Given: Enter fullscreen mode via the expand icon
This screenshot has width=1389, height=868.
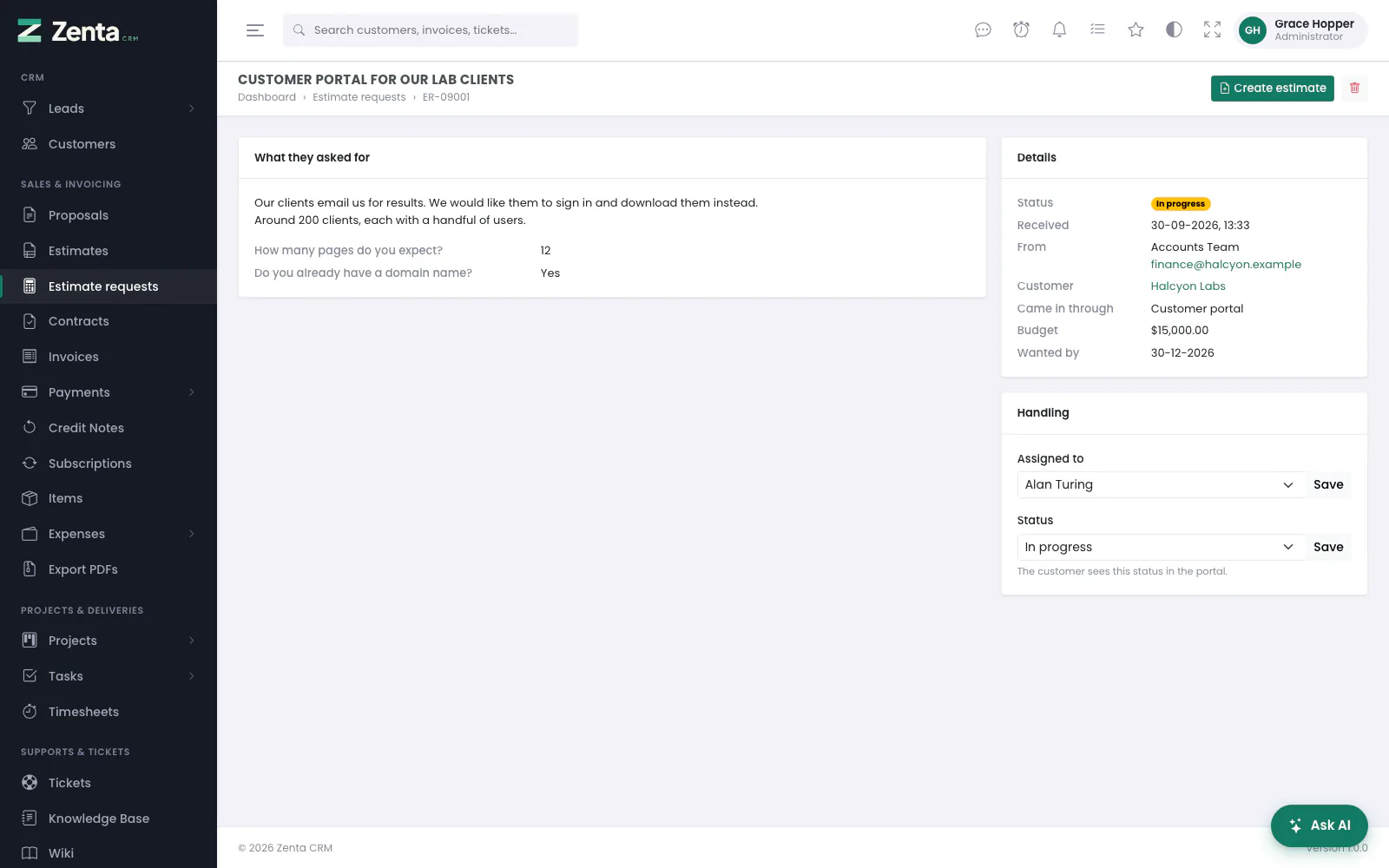Looking at the screenshot, I should pyautogui.click(x=1212, y=30).
